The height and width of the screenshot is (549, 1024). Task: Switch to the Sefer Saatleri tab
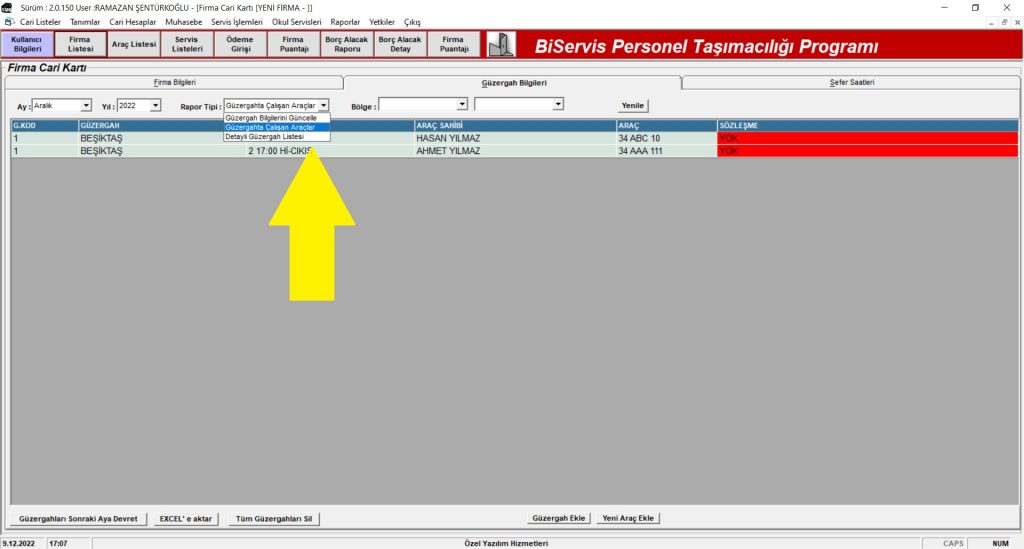[852, 82]
